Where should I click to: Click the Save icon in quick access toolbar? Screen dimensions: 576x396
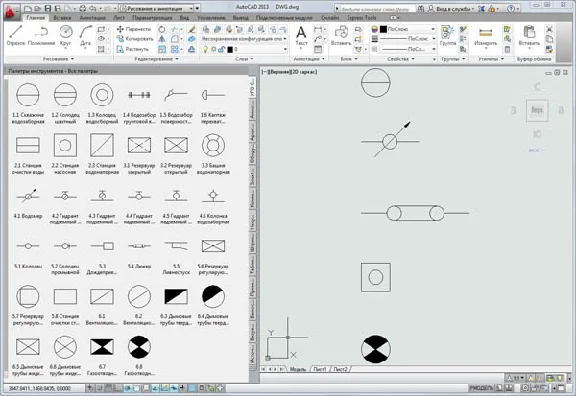(48, 8)
